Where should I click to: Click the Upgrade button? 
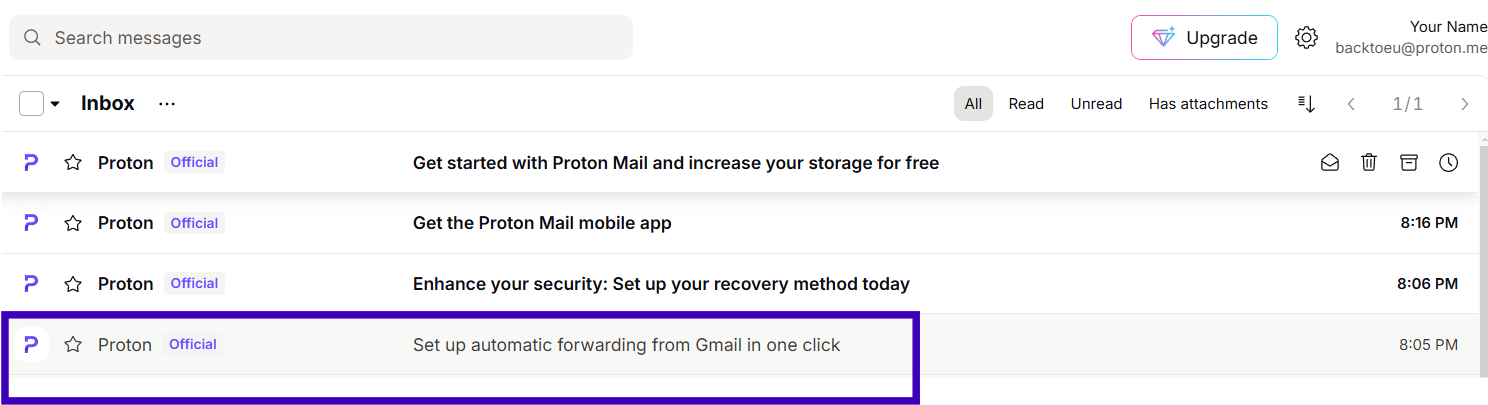(x=1204, y=38)
